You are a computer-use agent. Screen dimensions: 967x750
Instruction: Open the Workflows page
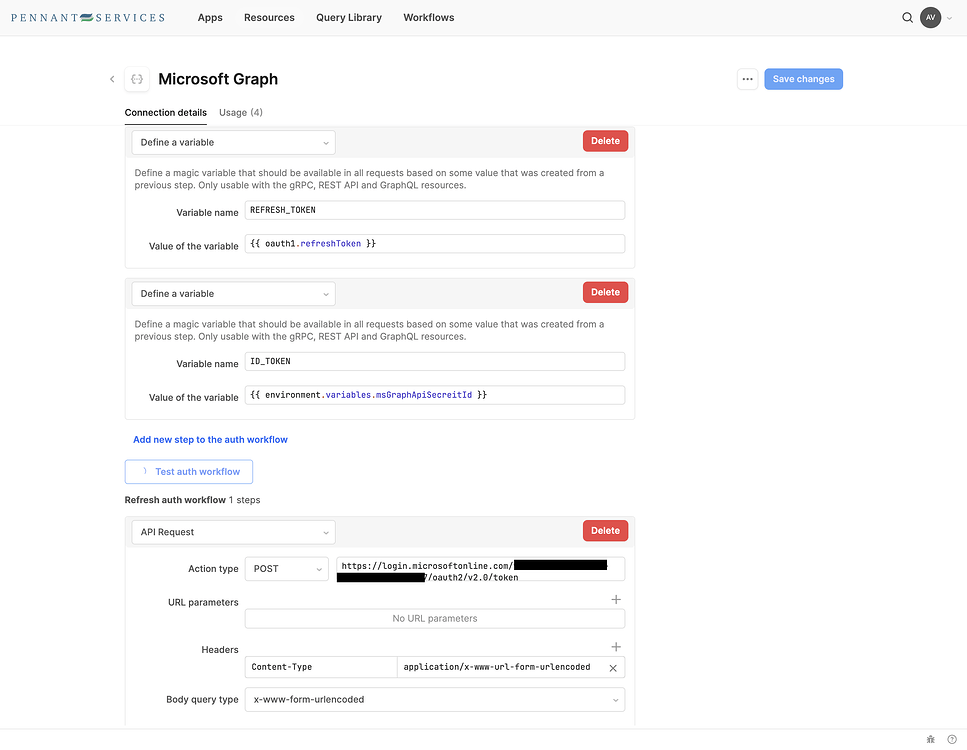(429, 17)
